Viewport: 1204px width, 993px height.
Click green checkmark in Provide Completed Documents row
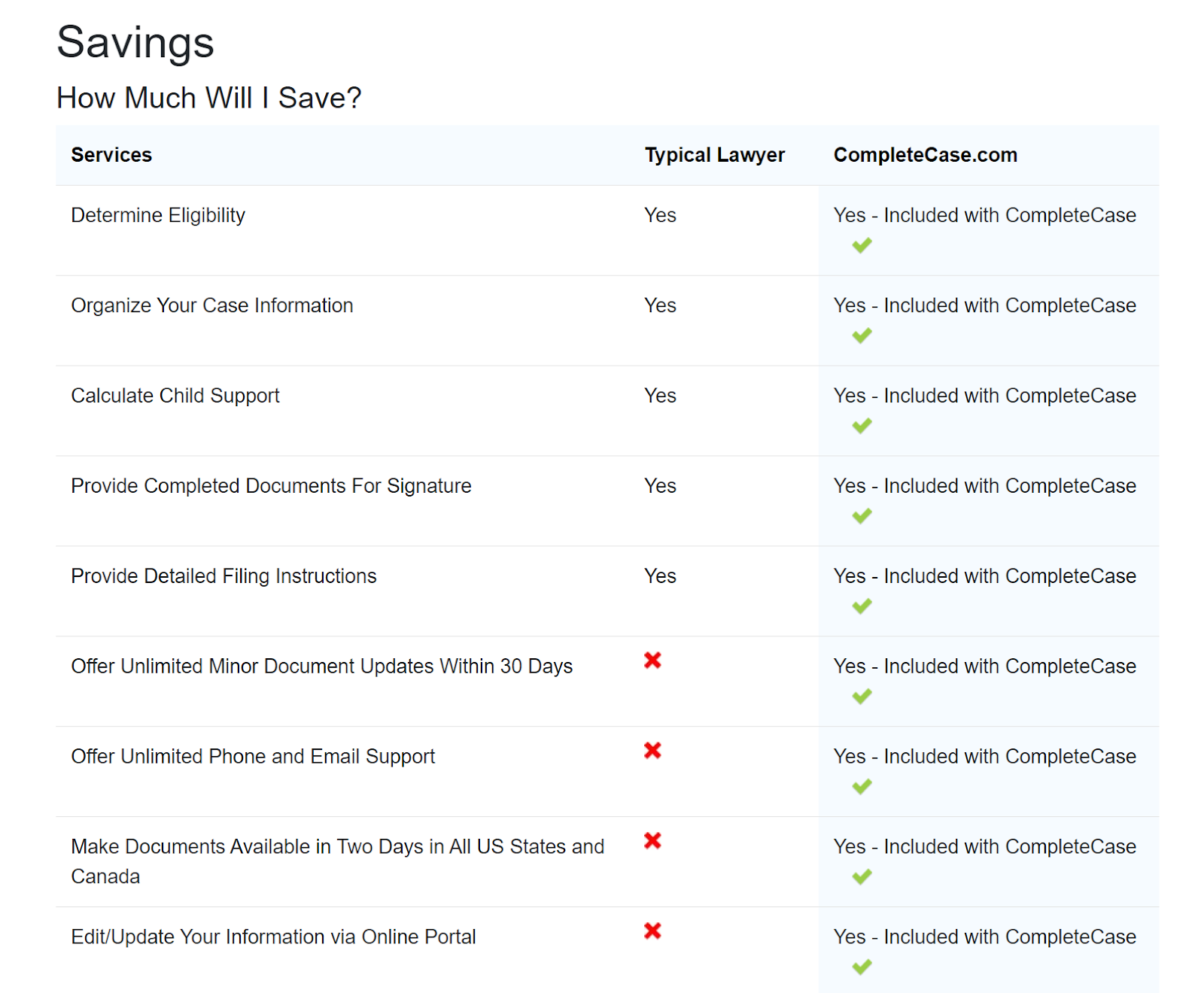pyautogui.click(x=862, y=516)
